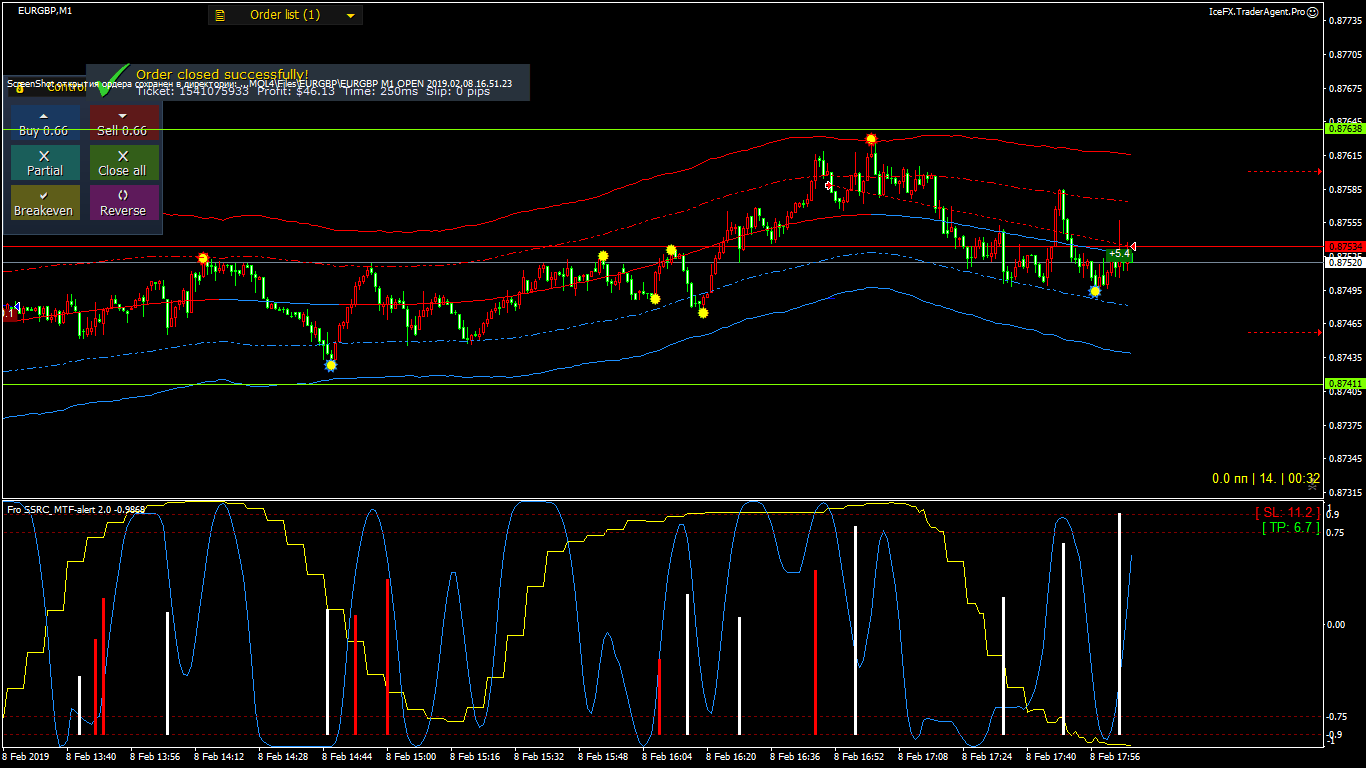Click the 8 Feb 17:56 time axis label

click(x=1115, y=757)
